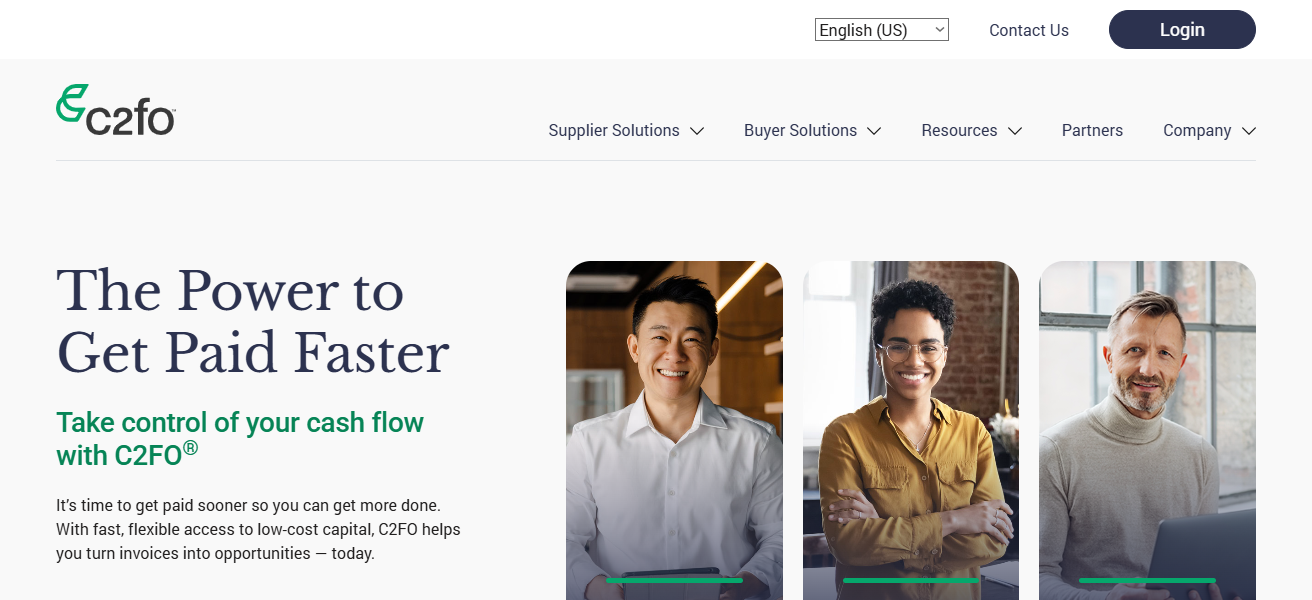
Task: Click the language selector's down arrow
Action: pos(939,30)
